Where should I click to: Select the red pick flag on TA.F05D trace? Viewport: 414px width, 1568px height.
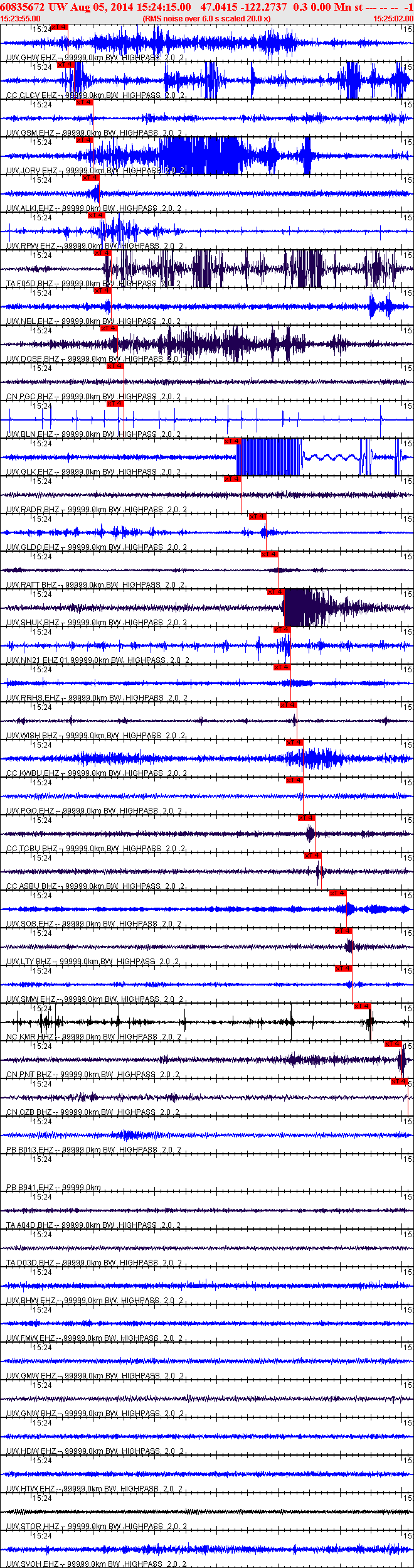tap(102, 253)
